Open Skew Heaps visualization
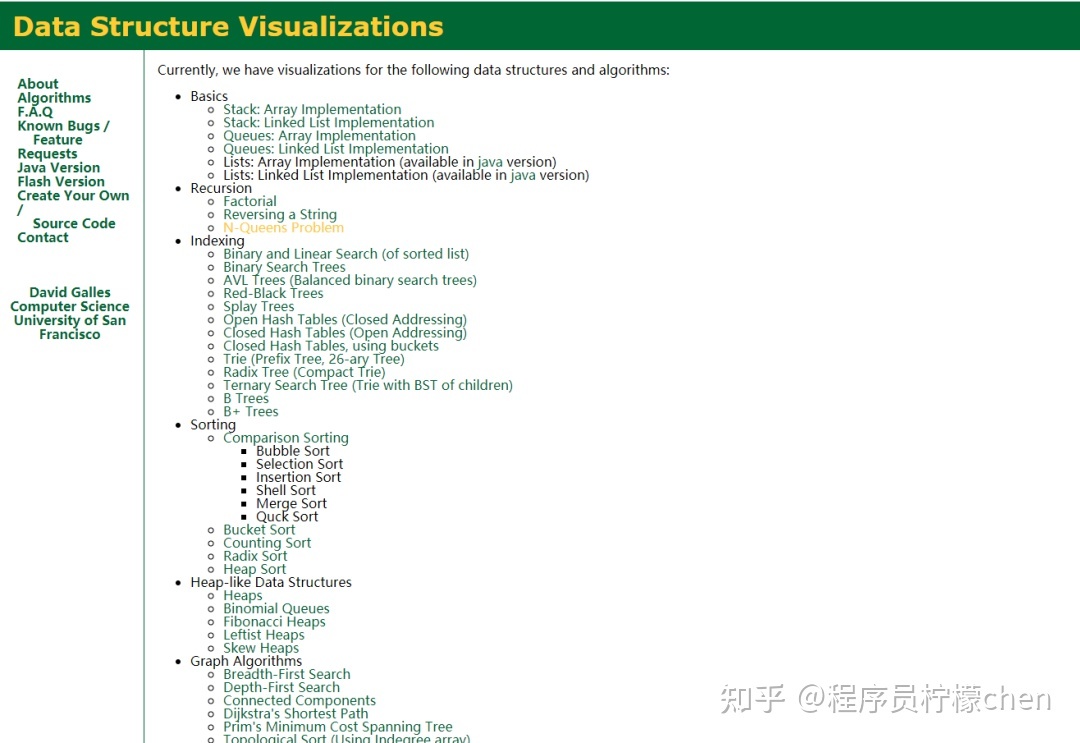 point(261,648)
